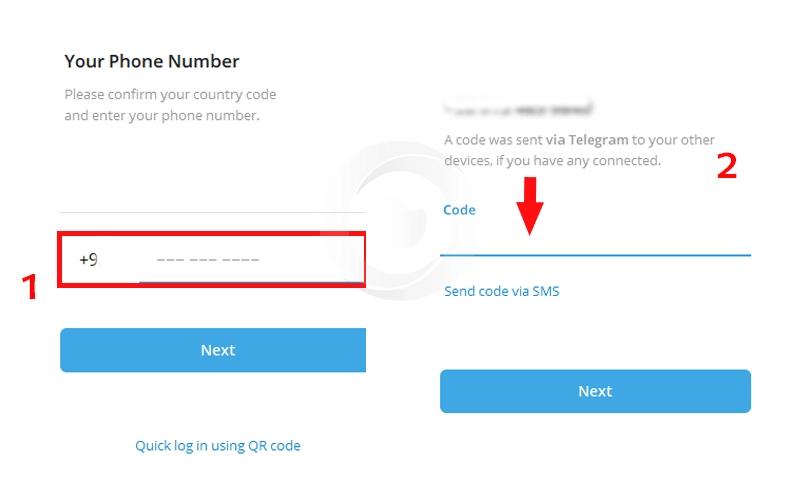Click the red number 1 annotation
This screenshot has height=500, width=800.
tap(30, 288)
